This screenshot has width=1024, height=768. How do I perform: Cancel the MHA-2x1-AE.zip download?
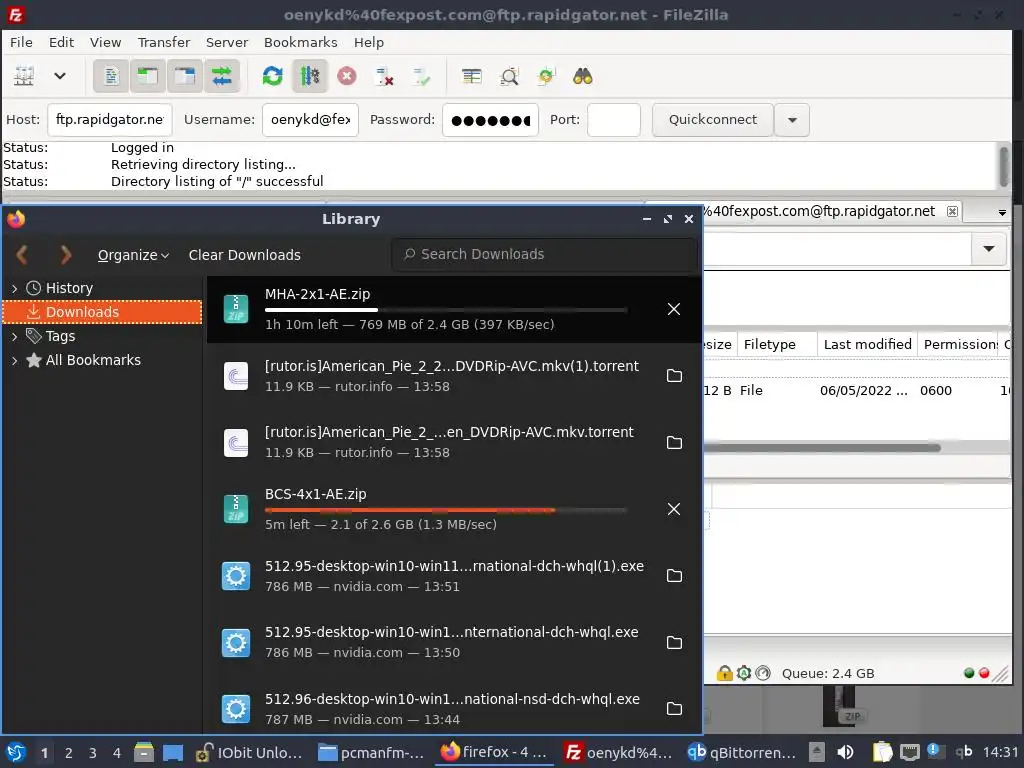click(674, 309)
